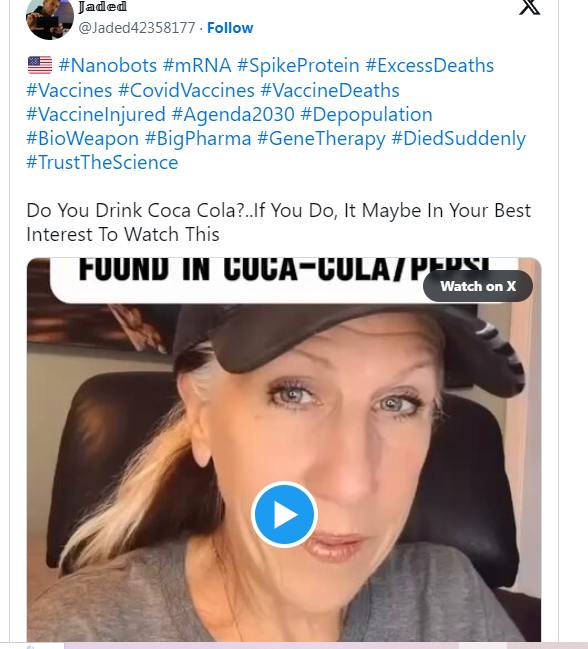Open the #GeneTherapy hashtag
Image resolution: width=588 pixels, height=649 pixels.
321,138
